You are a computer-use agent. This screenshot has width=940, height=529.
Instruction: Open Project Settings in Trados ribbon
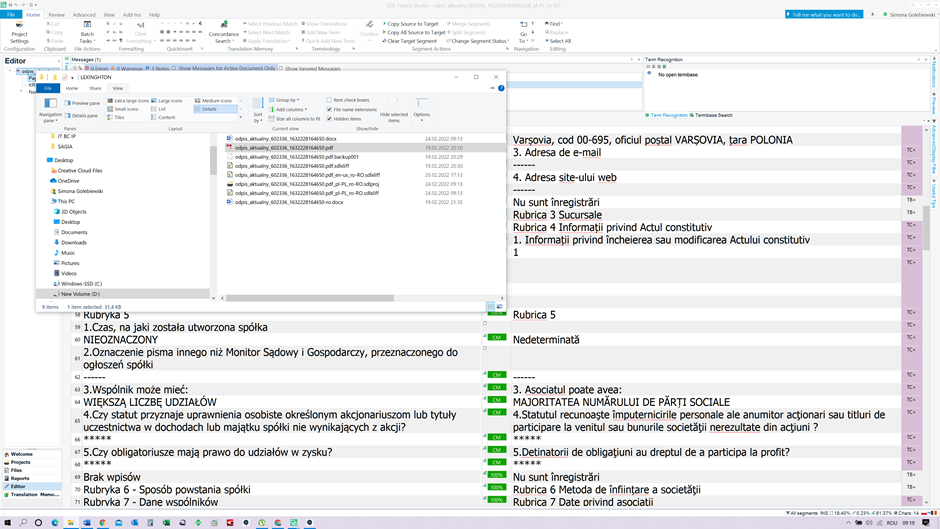pyautogui.click(x=19, y=32)
